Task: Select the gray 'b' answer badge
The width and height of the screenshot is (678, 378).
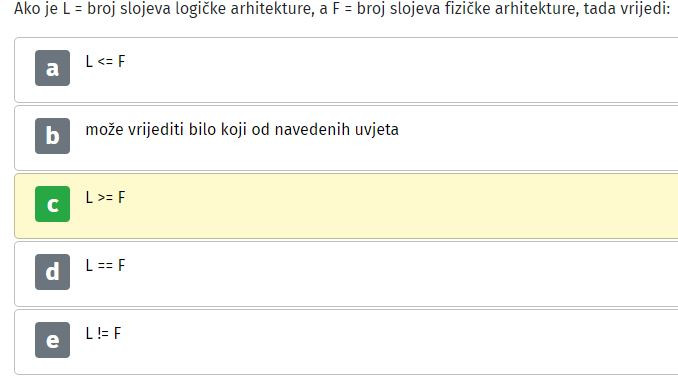Action: (x=52, y=136)
